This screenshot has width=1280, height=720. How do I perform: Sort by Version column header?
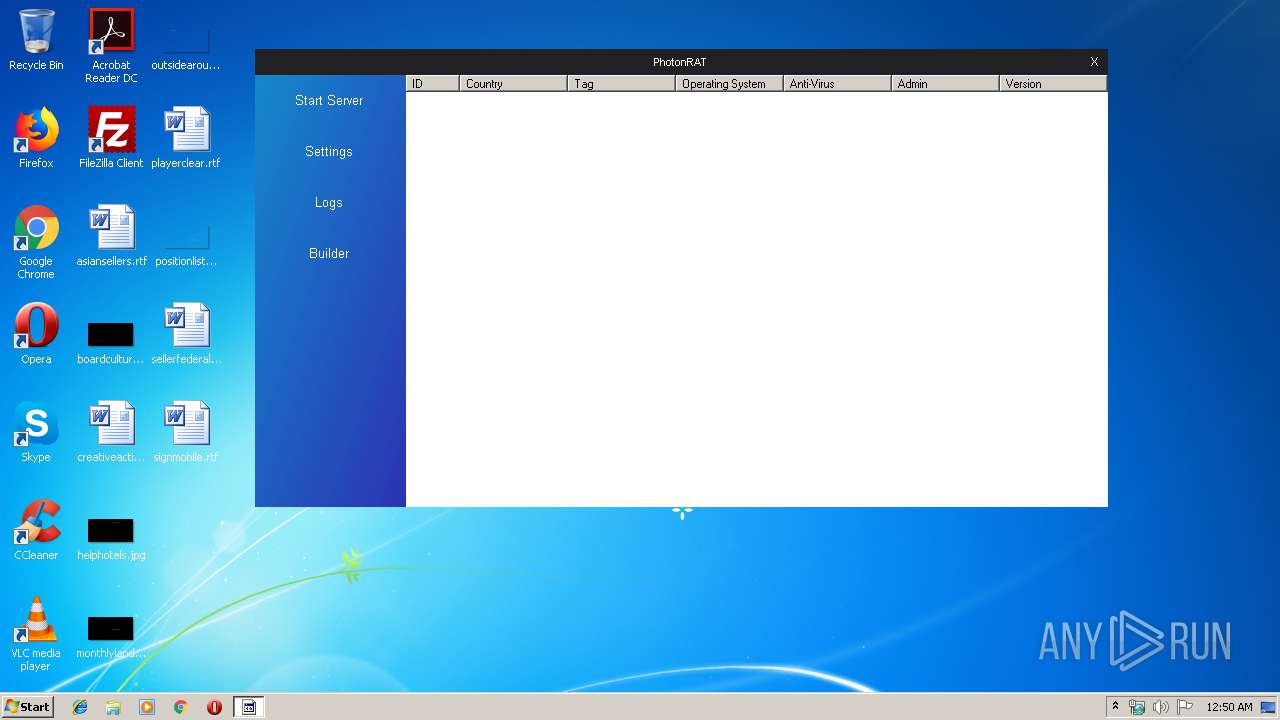tap(1053, 84)
